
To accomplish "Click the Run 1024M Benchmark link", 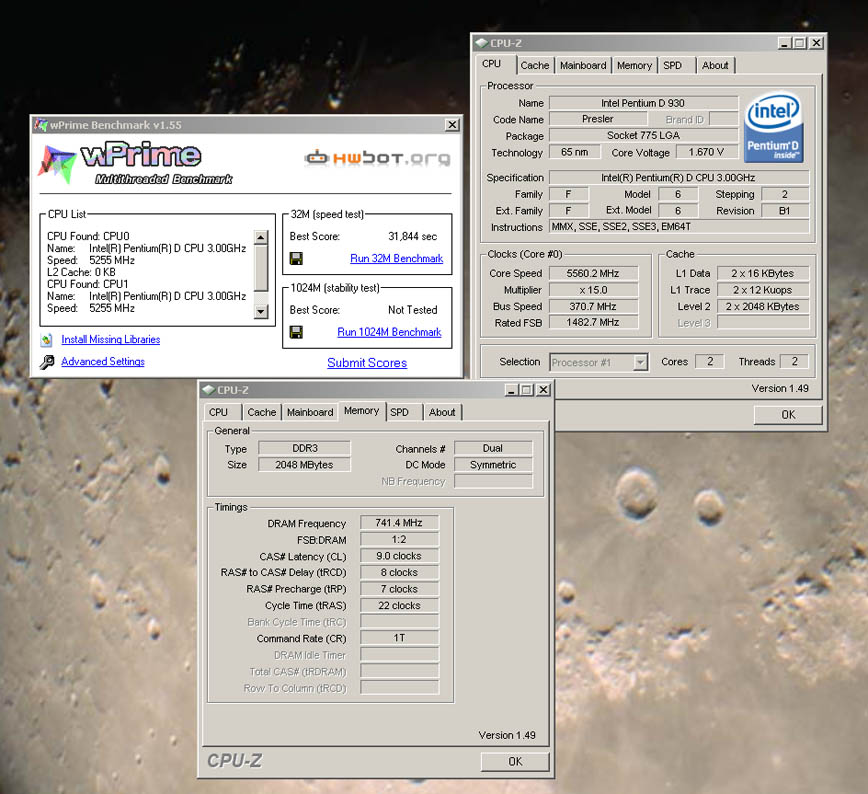I will [389, 332].
